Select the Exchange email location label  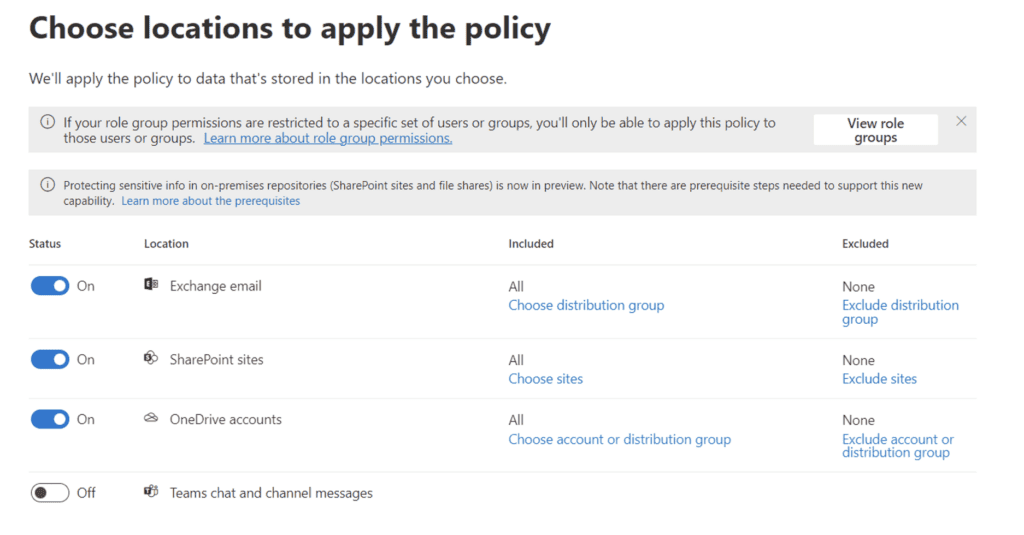216,286
